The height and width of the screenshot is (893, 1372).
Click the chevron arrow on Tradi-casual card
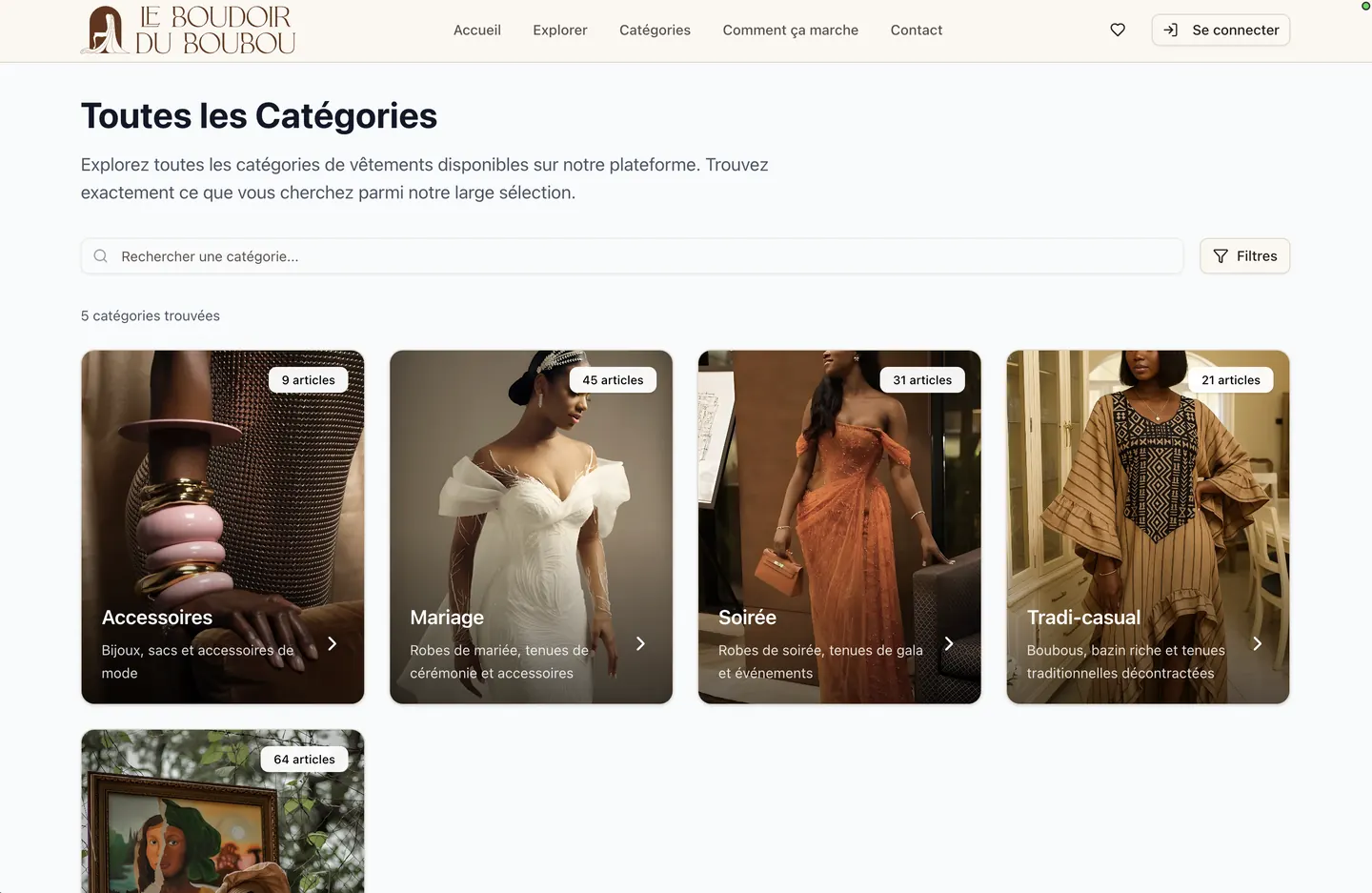click(1258, 643)
